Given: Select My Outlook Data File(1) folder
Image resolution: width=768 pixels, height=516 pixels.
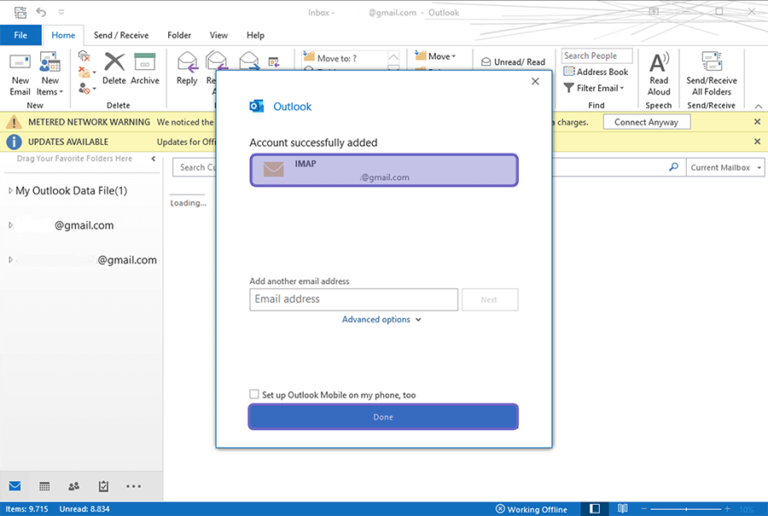Looking at the screenshot, I should [72, 191].
